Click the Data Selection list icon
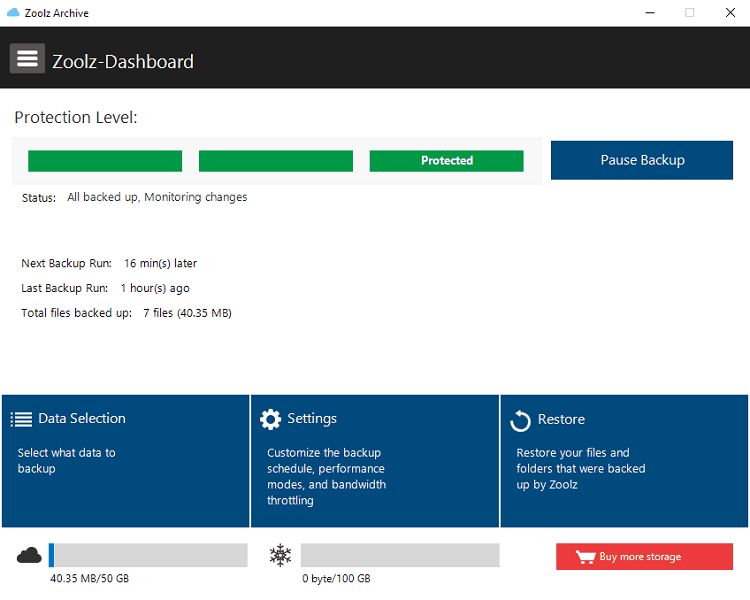Viewport: 750px width, 600px height. [22, 420]
